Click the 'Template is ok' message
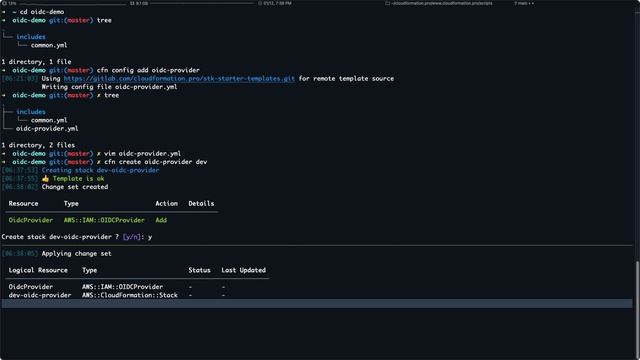The width and height of the screenshot is (640, 360). coord(78,178)
